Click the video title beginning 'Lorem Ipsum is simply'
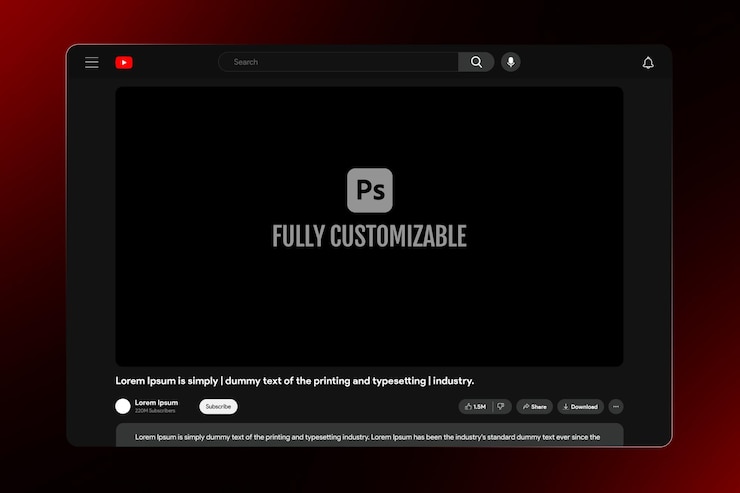 (294, 381)
